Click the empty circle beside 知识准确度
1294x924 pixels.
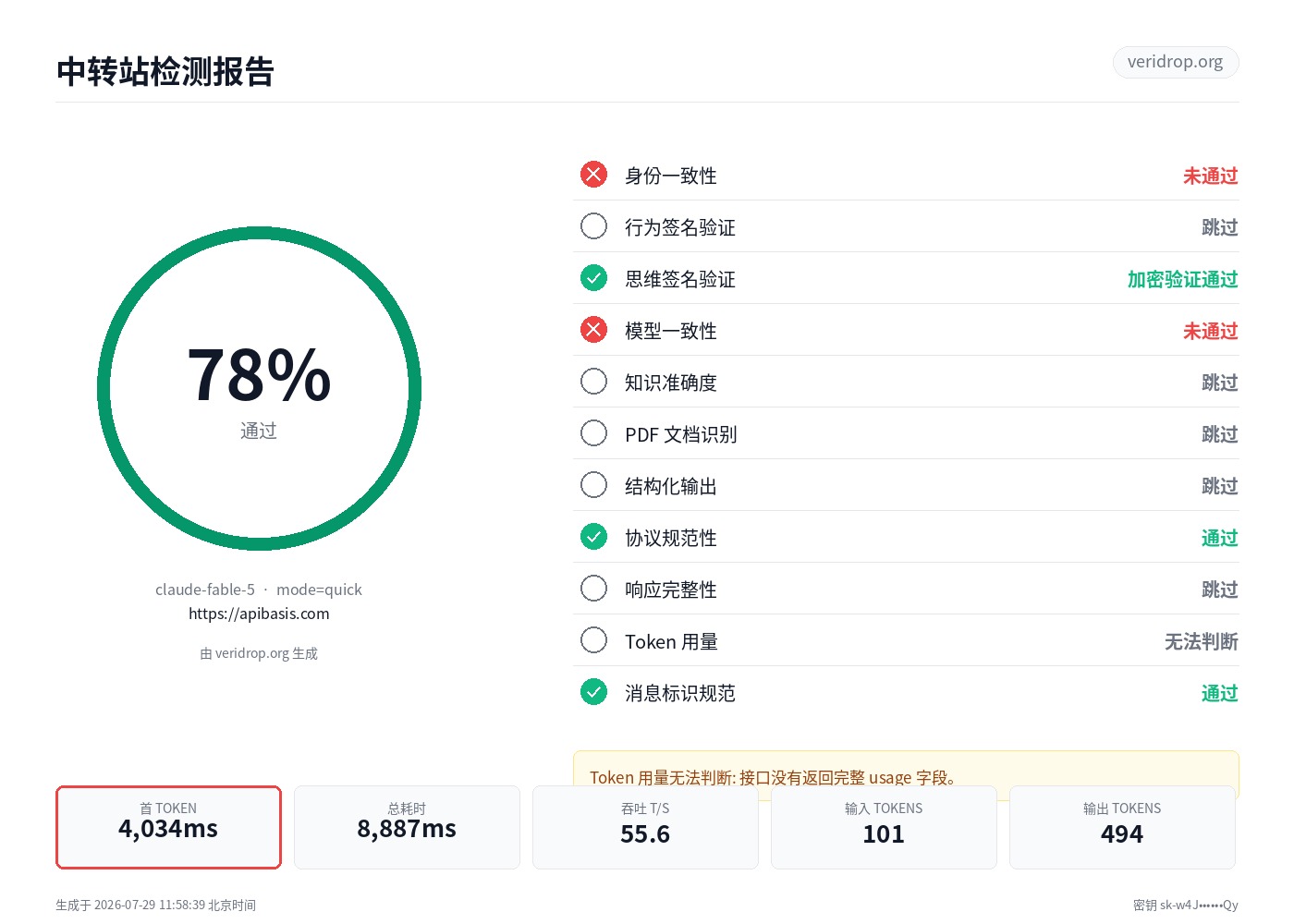point(593,382)
